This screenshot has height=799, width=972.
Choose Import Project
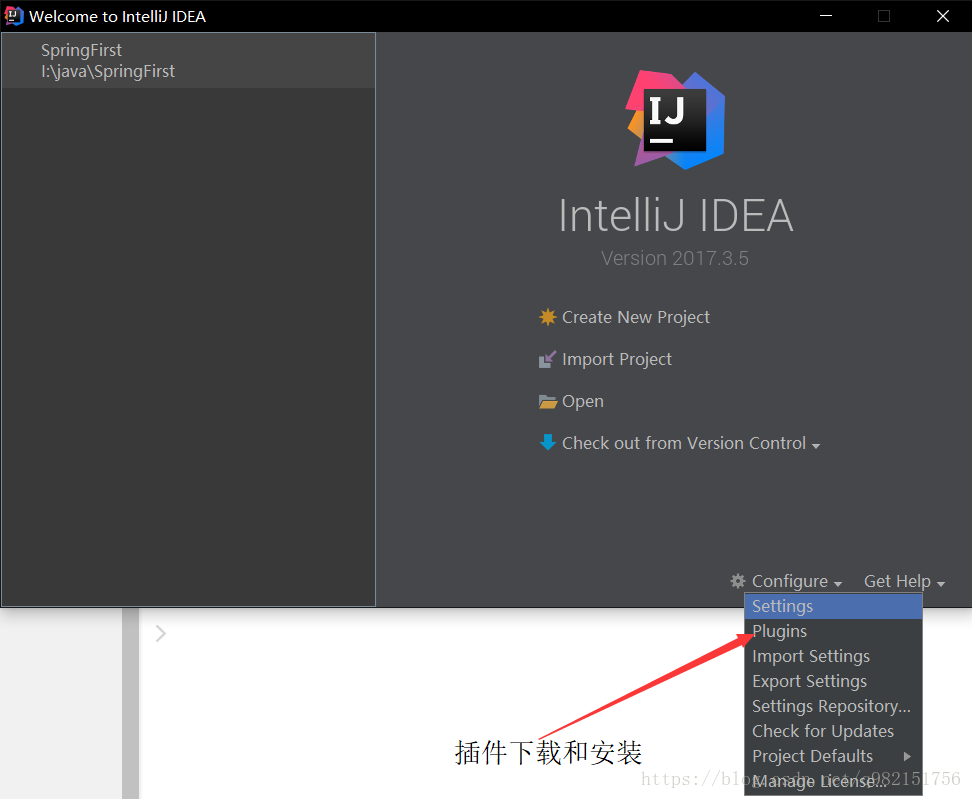click(x=617, y=359)
